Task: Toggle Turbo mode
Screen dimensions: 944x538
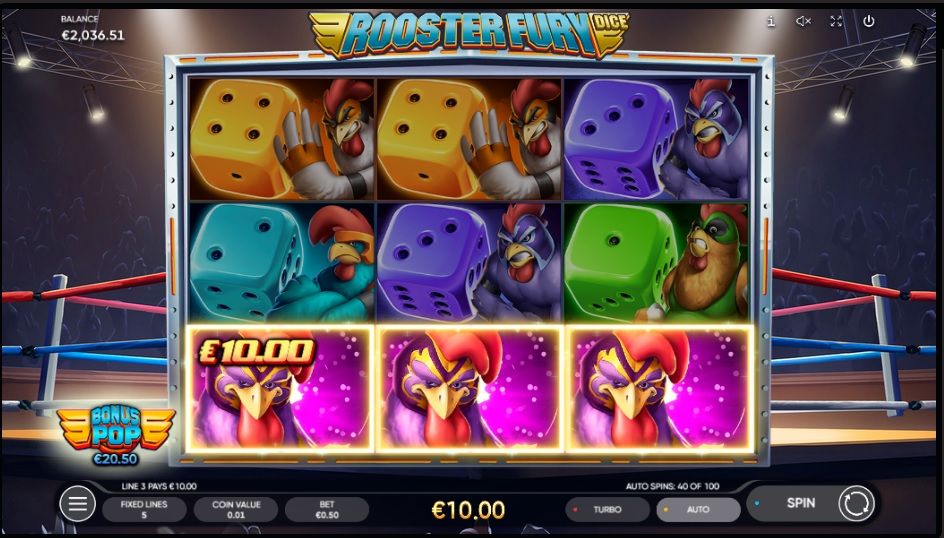Action: pos(607,510)
